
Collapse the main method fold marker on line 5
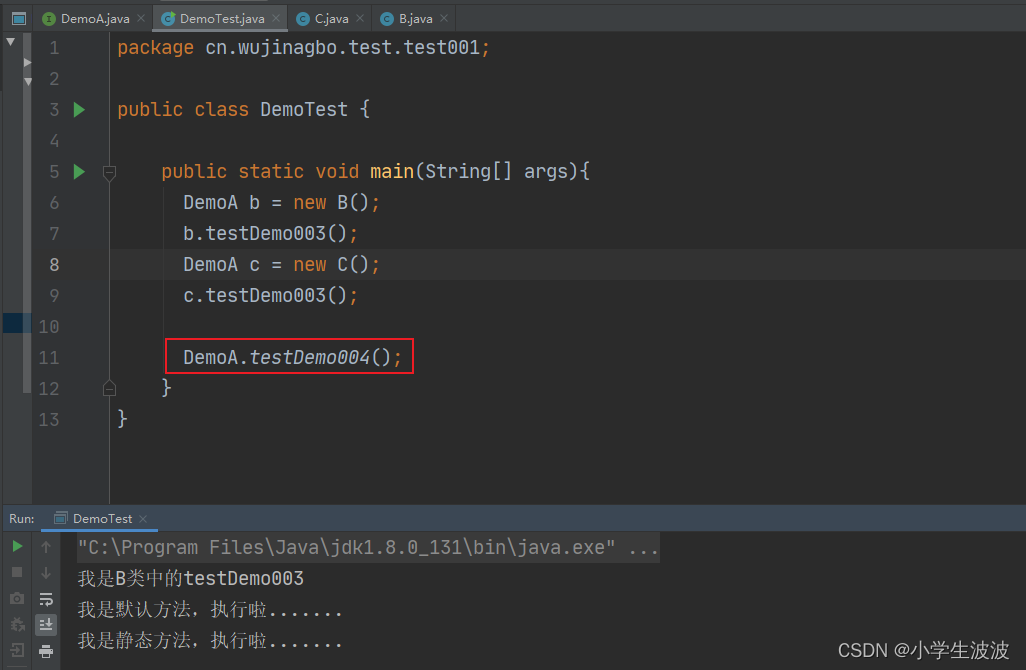click(109, 172)
